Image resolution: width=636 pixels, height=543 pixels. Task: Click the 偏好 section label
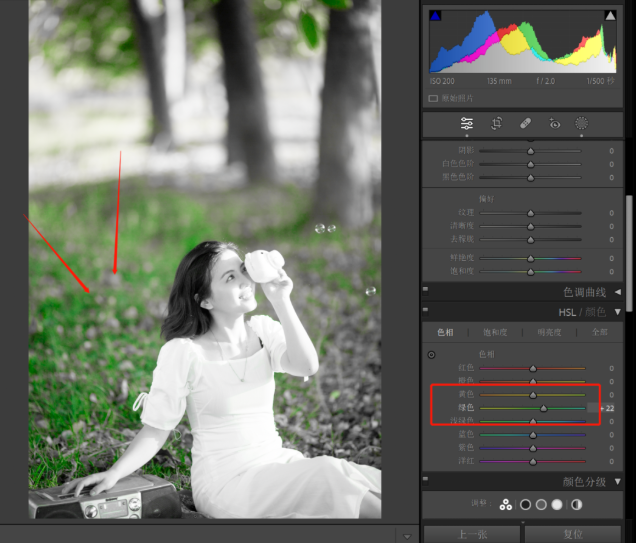486,199
